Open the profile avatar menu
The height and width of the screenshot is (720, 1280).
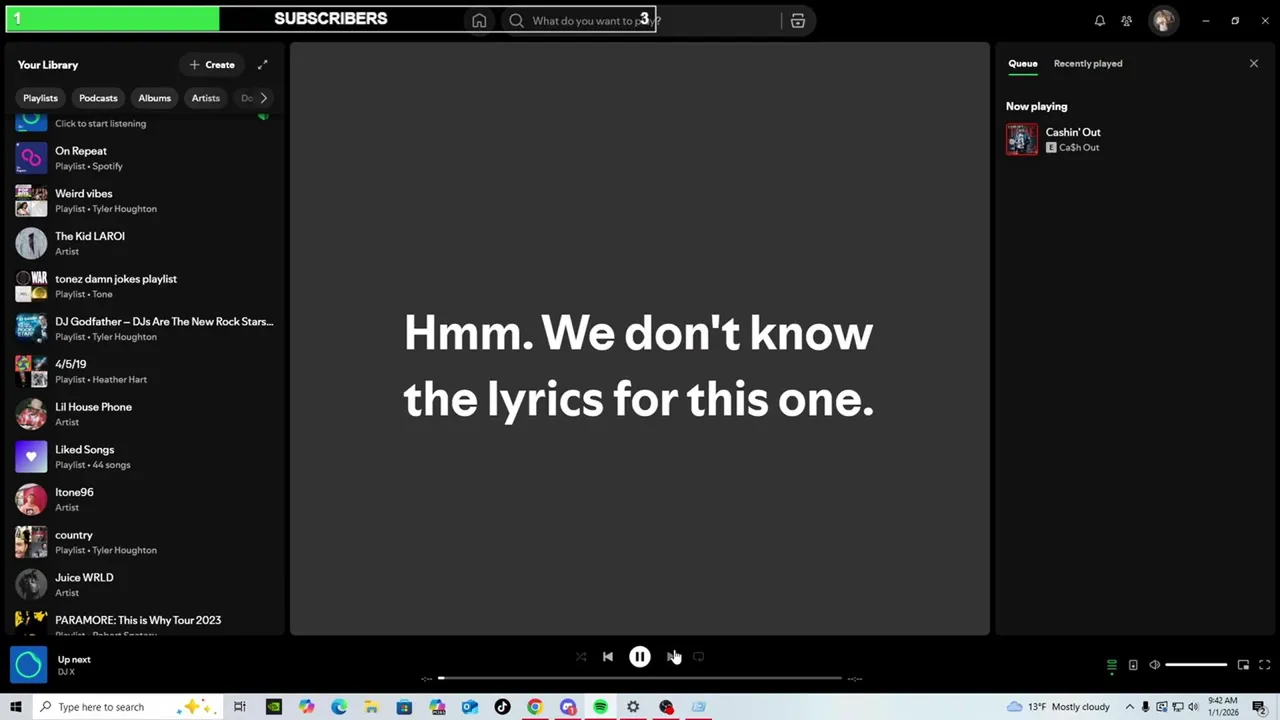1163,20
